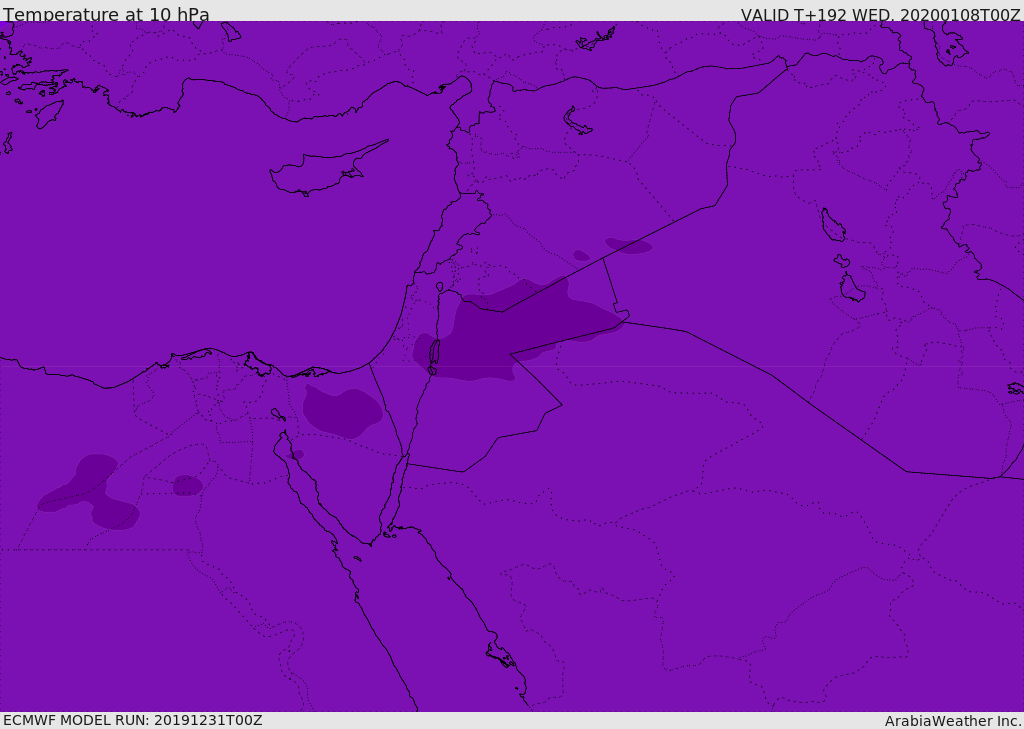Image resolution: width=1024 pixels, height=729 pixels.
Task: Click the large lake in eastern Iraq
Action: coord(833,225)
